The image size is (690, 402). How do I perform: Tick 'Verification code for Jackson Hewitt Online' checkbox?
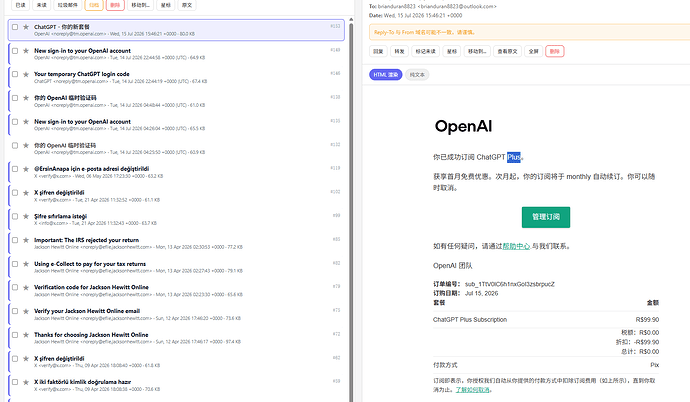15,287
